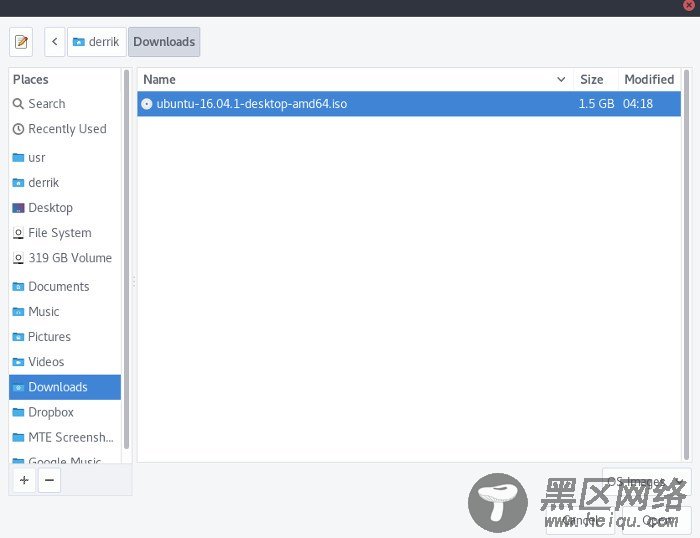Click the Videos folder icon
The height and width of the screenshot is (538, 700).
[18, 362]
